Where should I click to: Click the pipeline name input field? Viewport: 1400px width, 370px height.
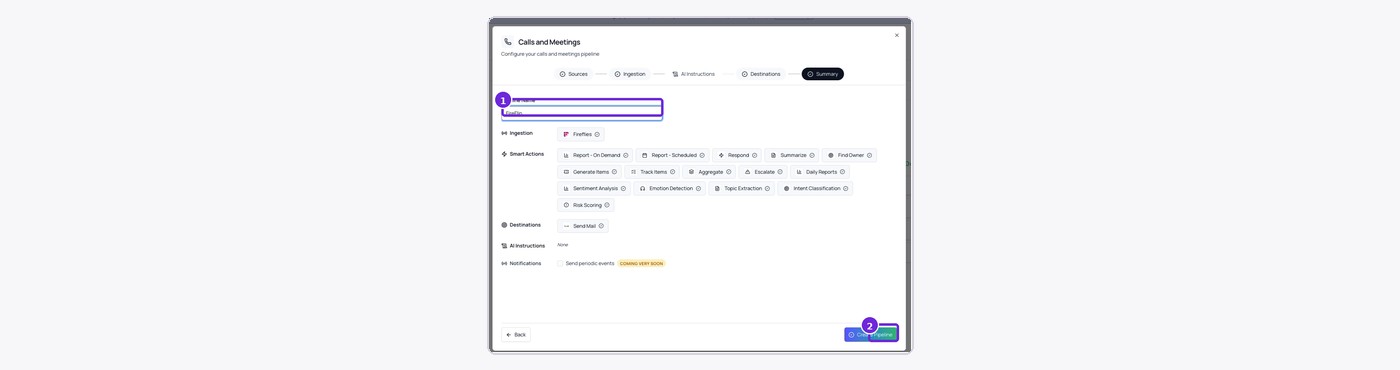point(582,113)
